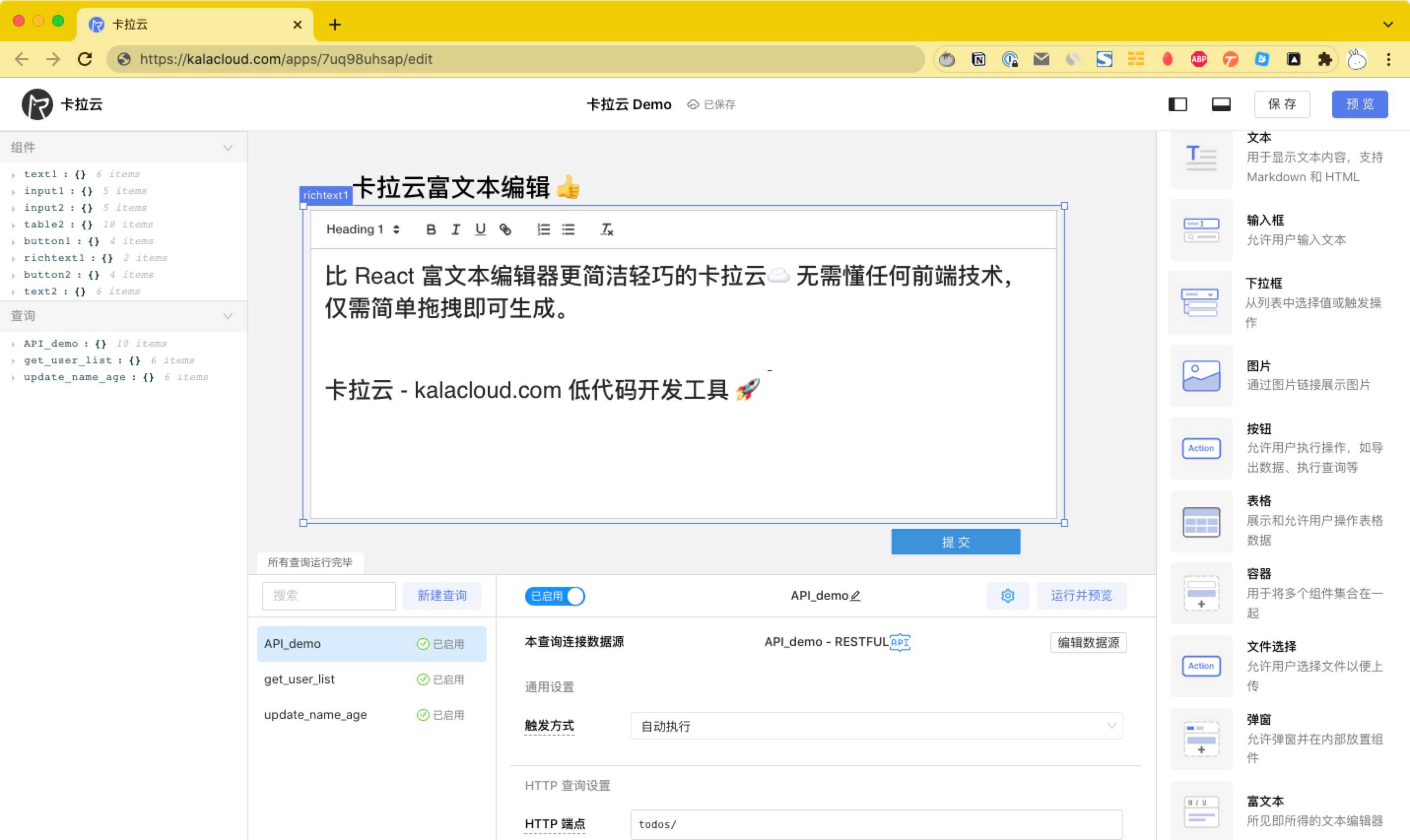Click the HTTP 端点 todos/ field

pos(876,824)
